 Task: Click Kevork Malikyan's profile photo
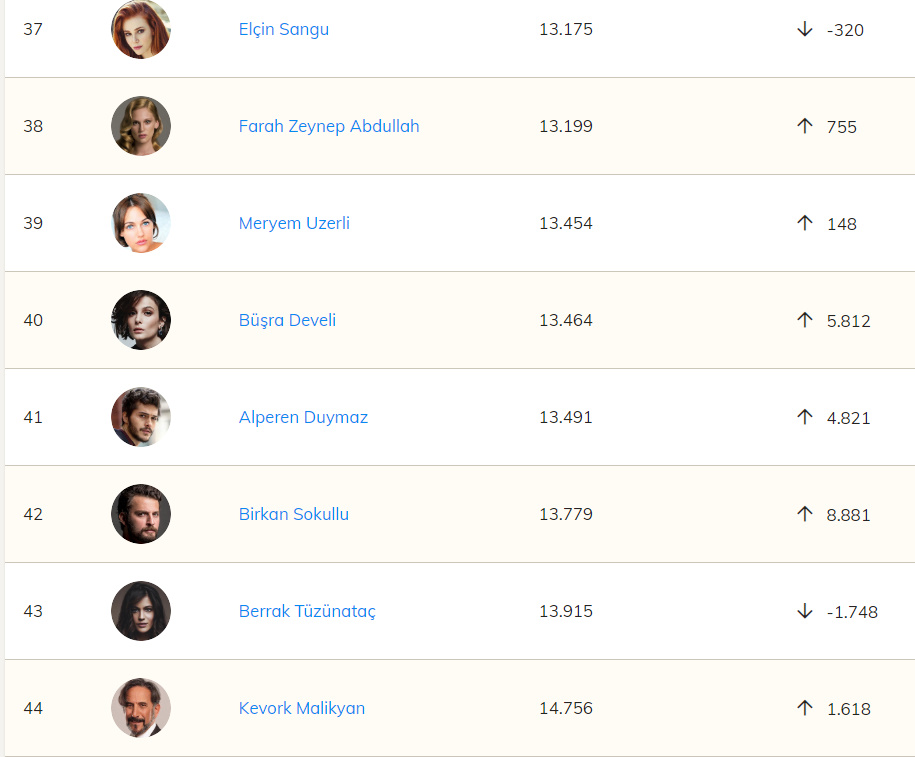click(x=141, y=708)
